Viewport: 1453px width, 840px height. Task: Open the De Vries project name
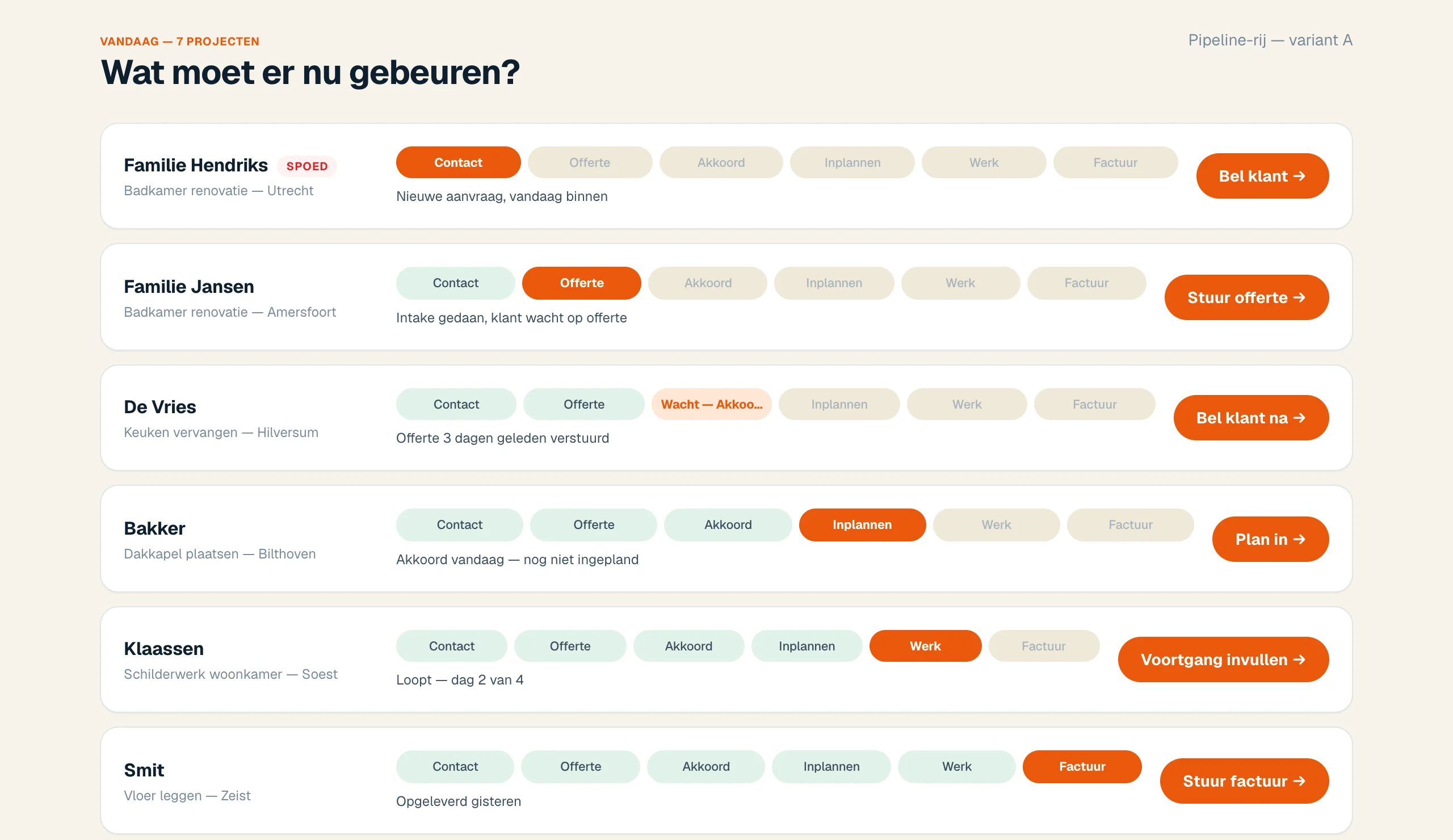tap(160, 407)
